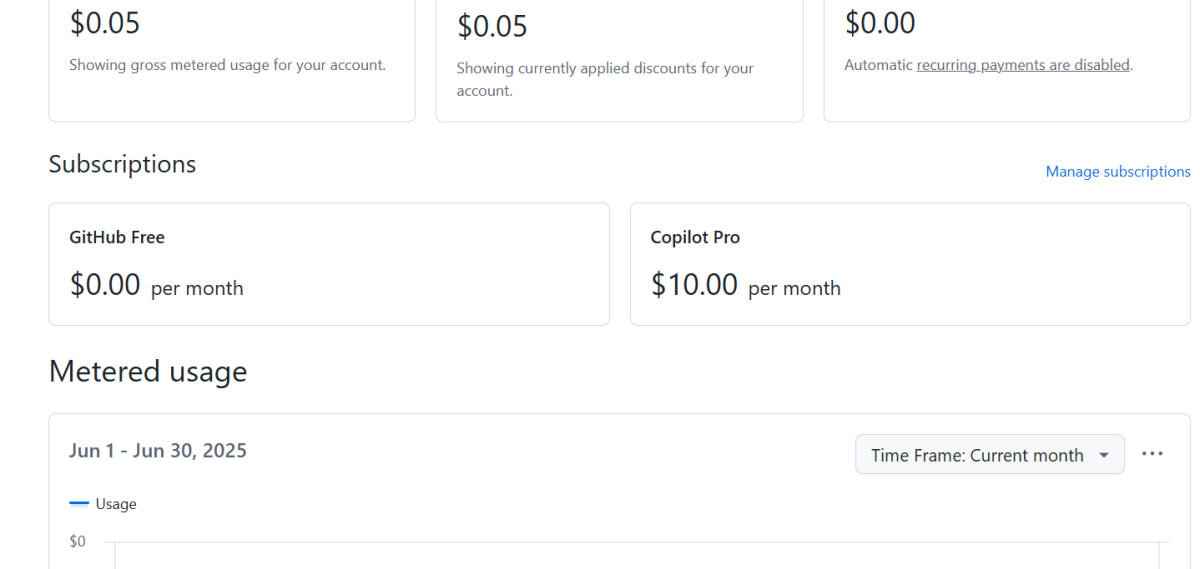
Task: Click the Metered usage section heading
Action: pos(147,372)
